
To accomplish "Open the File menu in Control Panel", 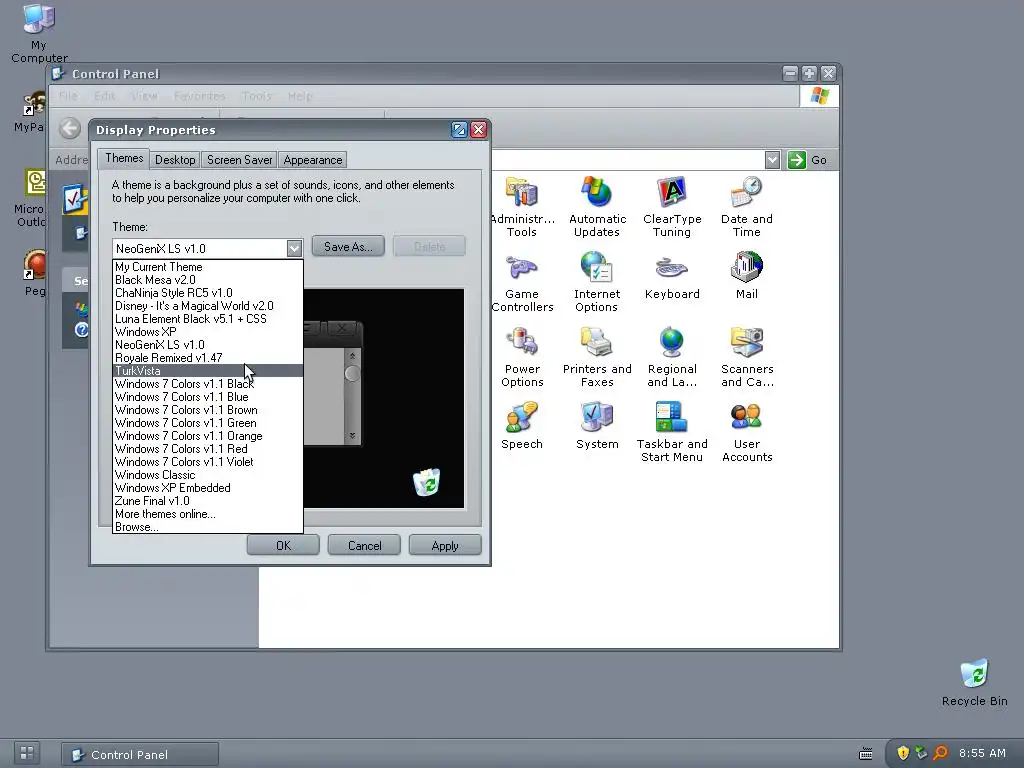I will pos(68,96).
